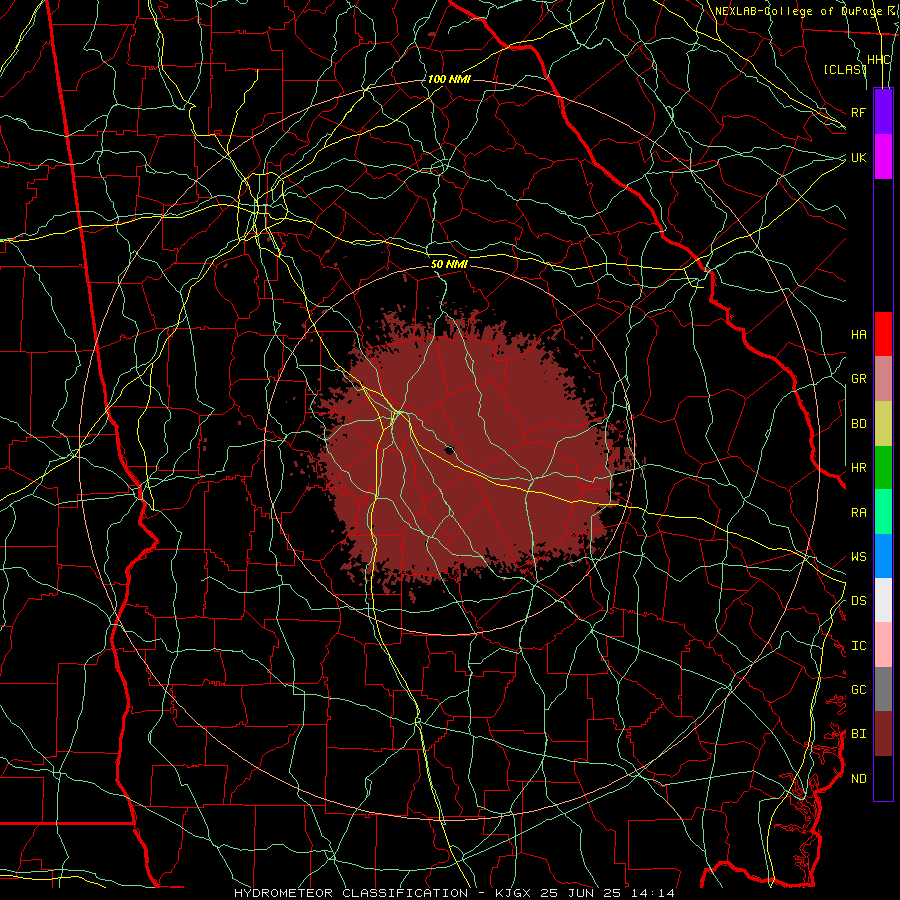Screen dimensions: 900x900
Task: Click the DS white legend swatch
Action: pyautogui.click(x=883, y=600)
